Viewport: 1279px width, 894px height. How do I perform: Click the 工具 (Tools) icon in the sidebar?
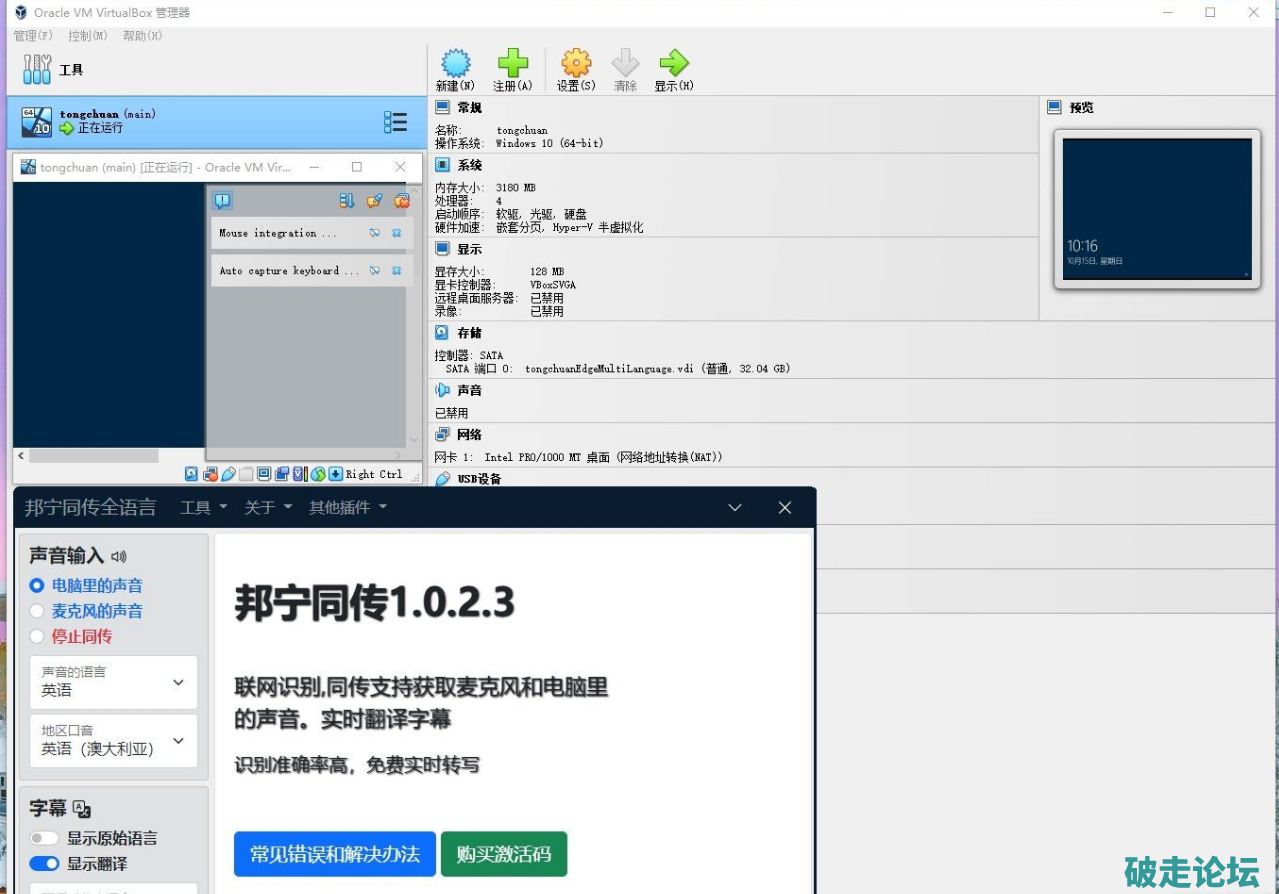pos(37,69)
